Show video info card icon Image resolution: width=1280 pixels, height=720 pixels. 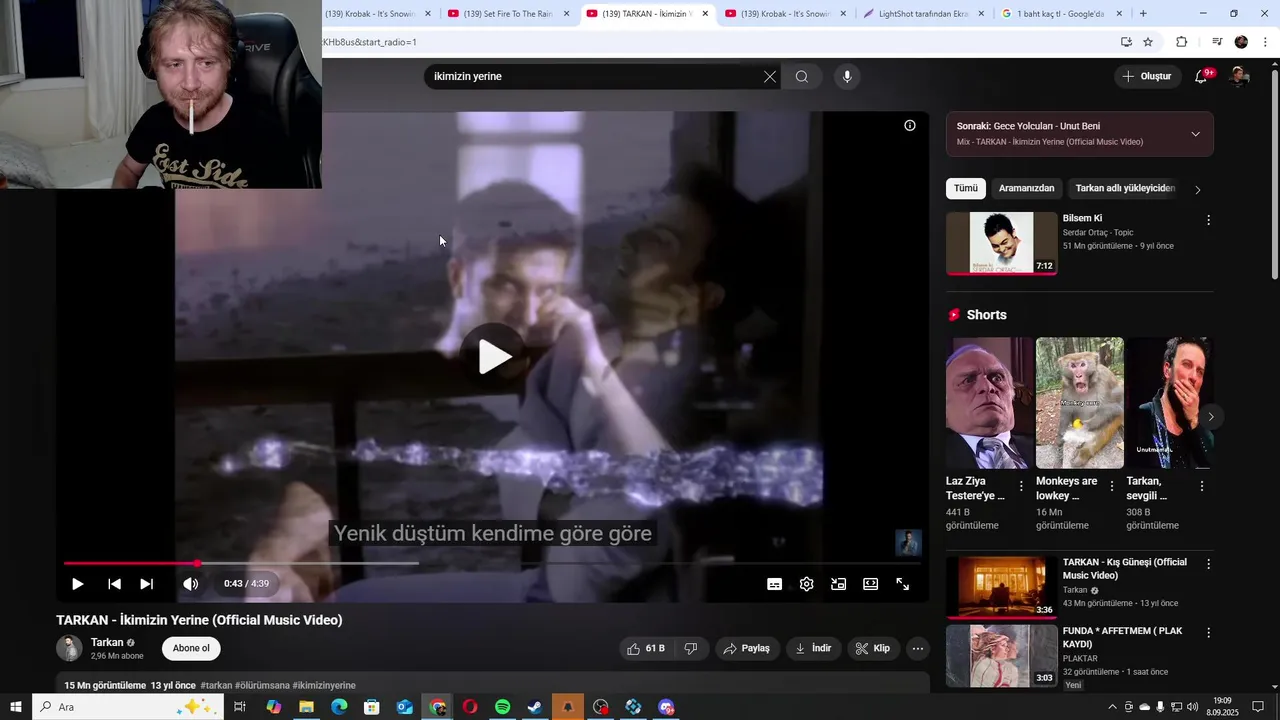910,125
